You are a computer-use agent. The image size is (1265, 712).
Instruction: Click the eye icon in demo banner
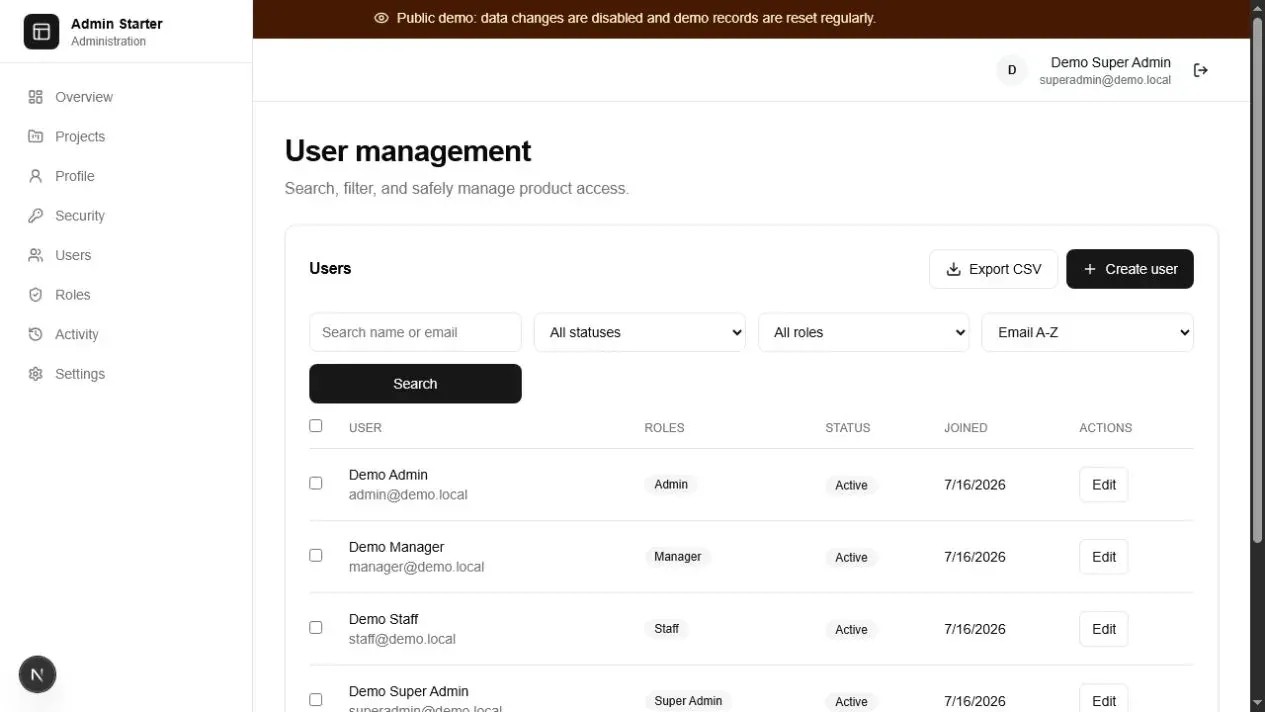pos(381,18)
